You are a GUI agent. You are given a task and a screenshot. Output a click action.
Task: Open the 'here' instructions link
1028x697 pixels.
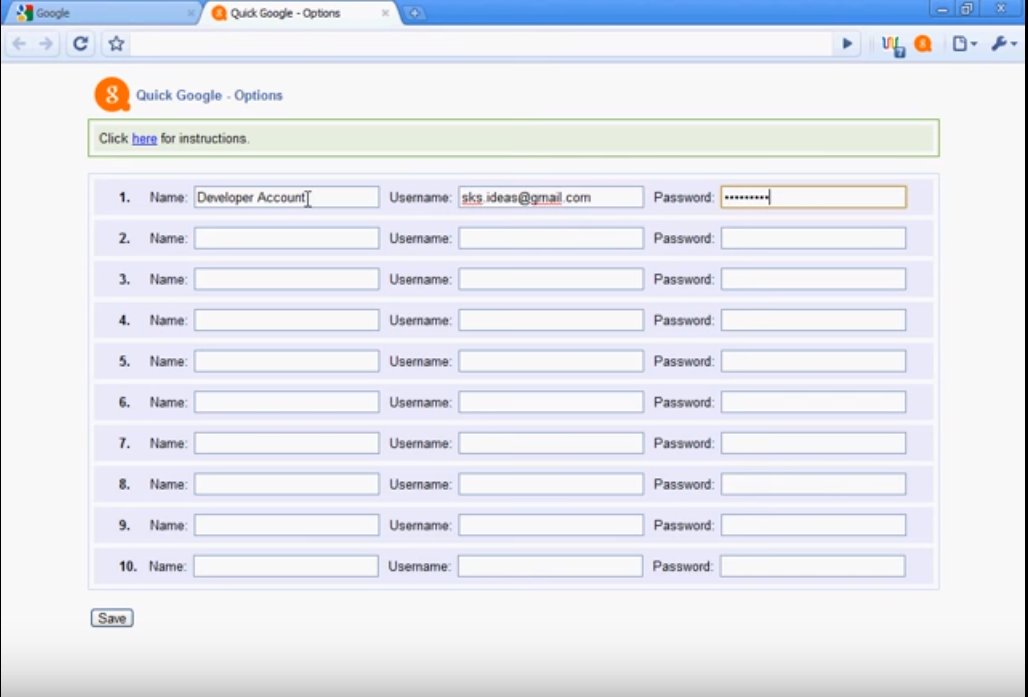pos(144,139)
